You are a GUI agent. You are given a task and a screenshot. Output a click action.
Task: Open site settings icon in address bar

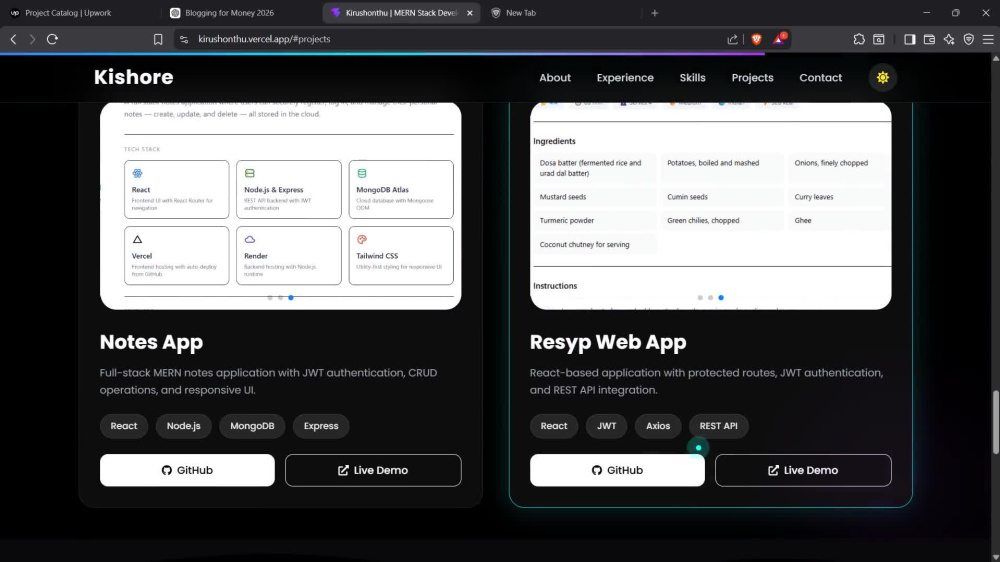click(x=184, y=39)
